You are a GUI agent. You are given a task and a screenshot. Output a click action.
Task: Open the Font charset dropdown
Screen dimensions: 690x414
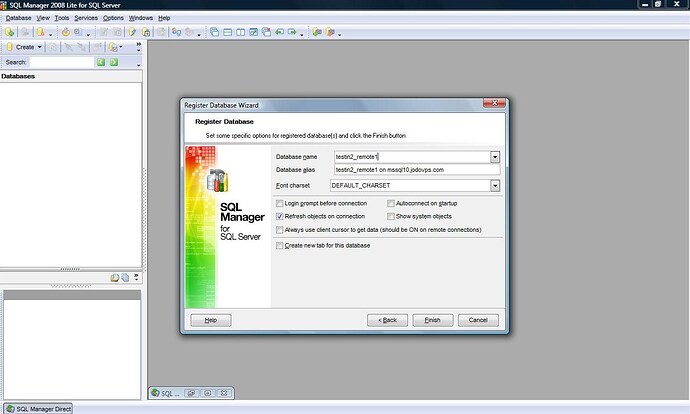(495, 186)
